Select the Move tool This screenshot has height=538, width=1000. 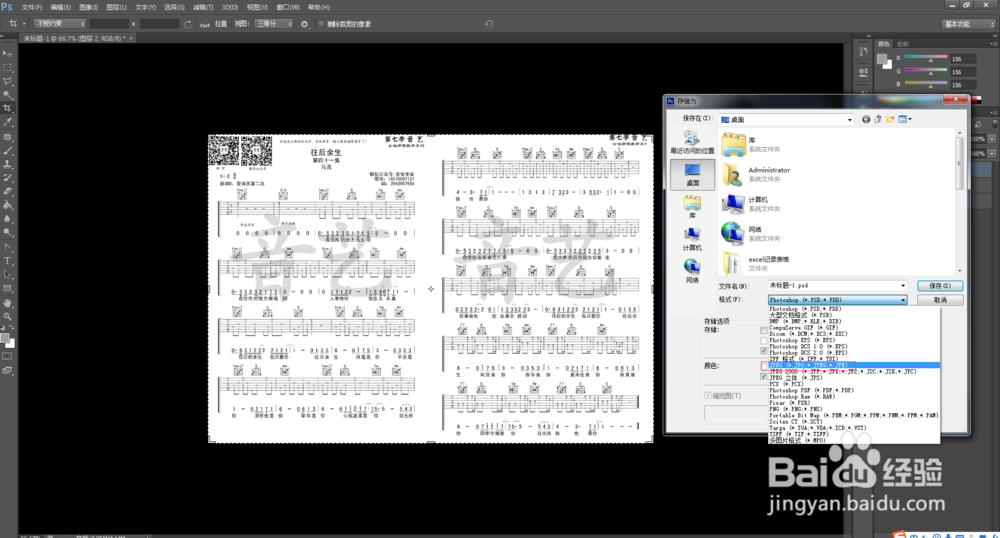click(8, 54)
